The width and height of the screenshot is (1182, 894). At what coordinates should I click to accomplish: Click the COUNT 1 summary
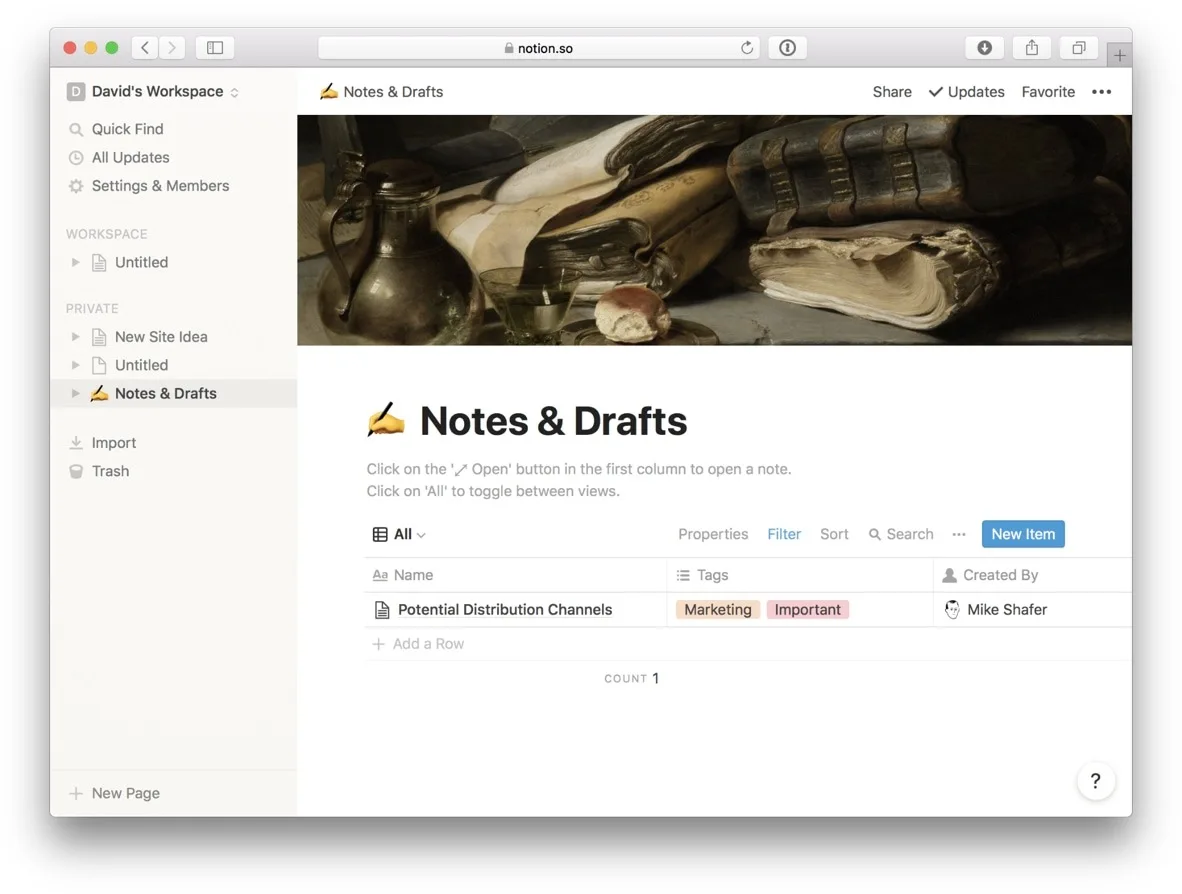tap(632, 678)
